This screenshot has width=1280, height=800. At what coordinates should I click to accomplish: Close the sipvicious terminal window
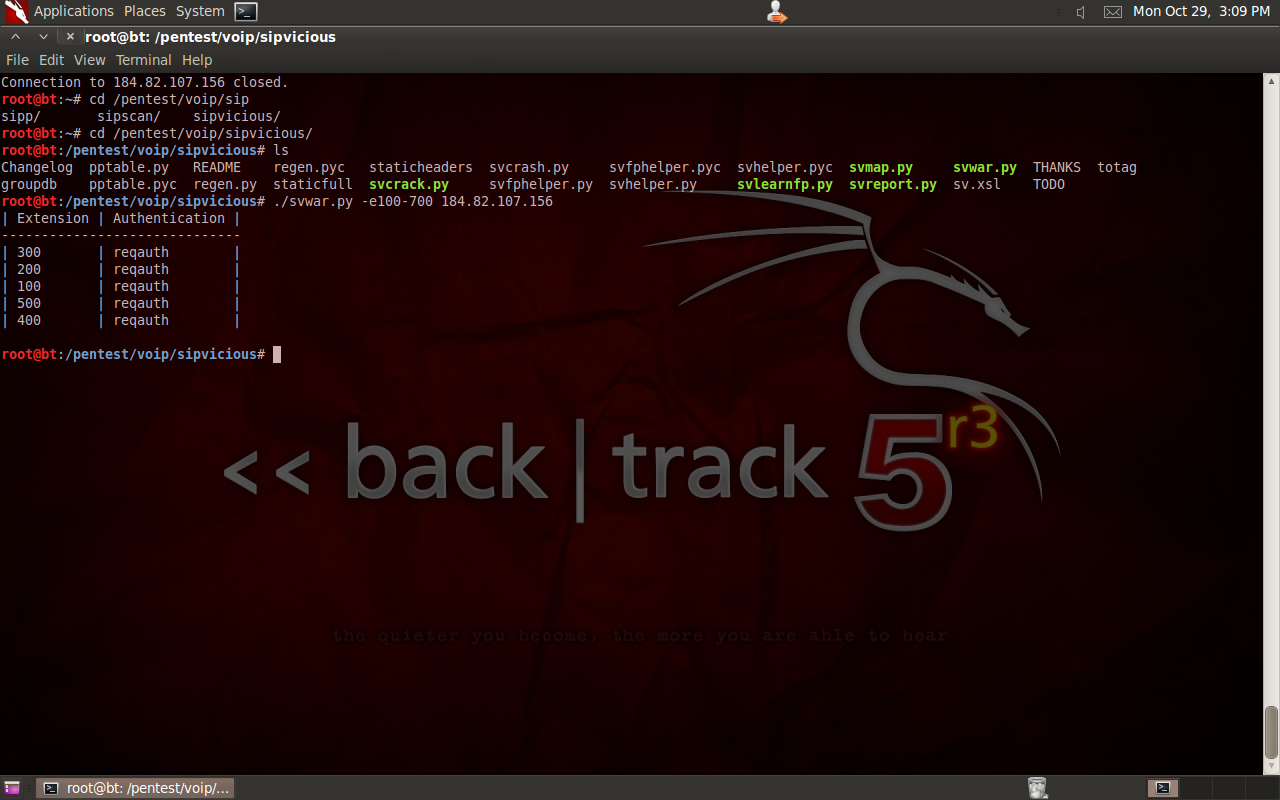(x=70, y=37)
